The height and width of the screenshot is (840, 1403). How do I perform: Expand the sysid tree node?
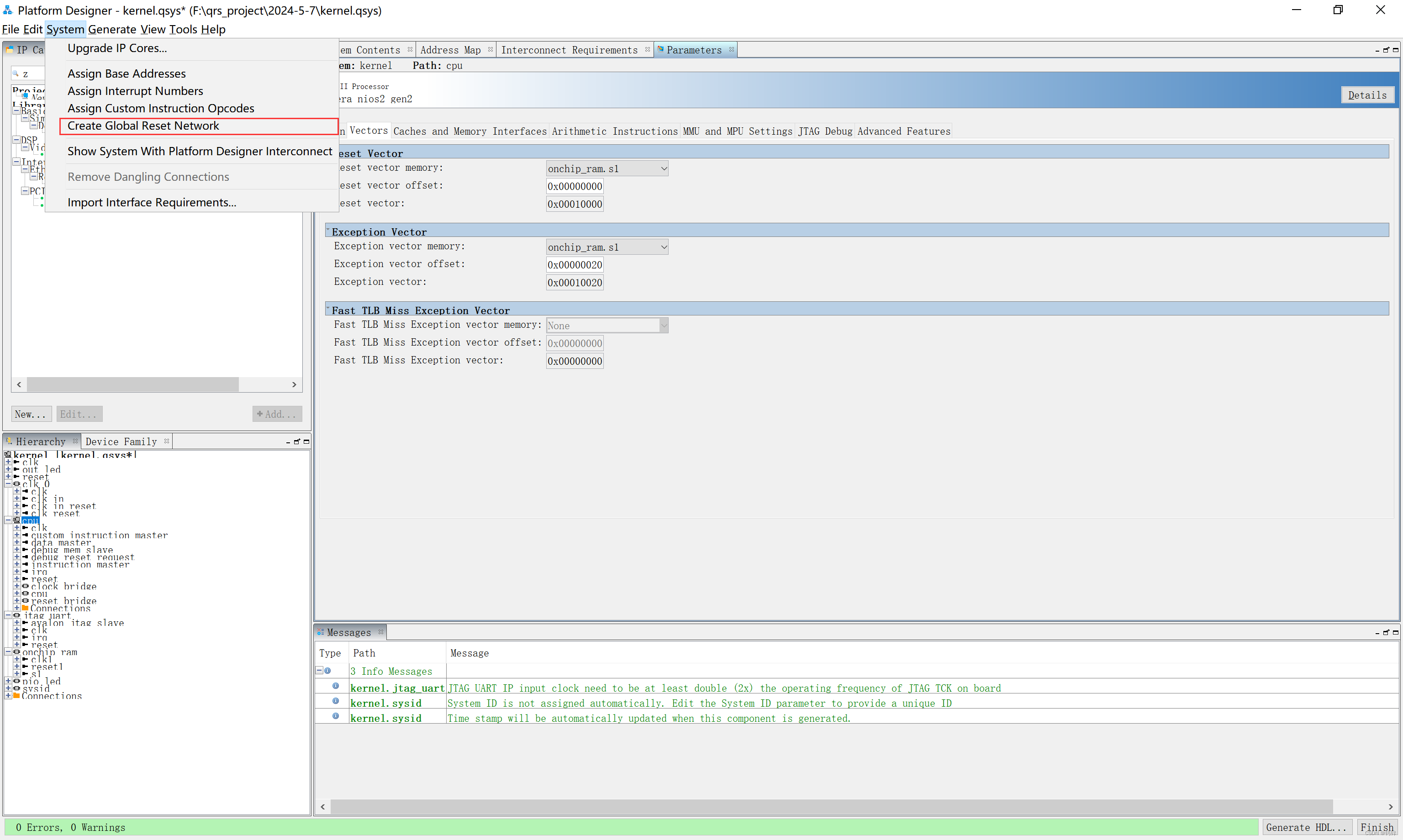coord(8,689)
